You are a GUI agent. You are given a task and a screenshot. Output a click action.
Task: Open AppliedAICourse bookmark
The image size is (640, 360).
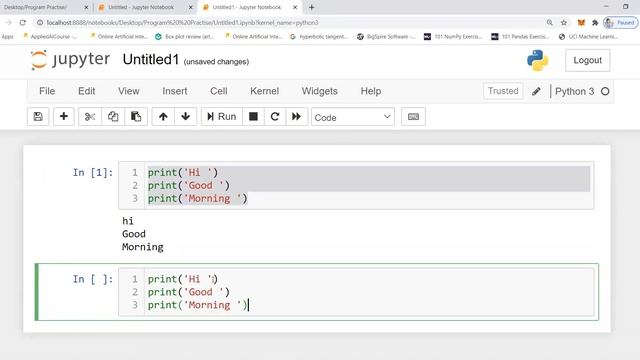coord(50,37)
